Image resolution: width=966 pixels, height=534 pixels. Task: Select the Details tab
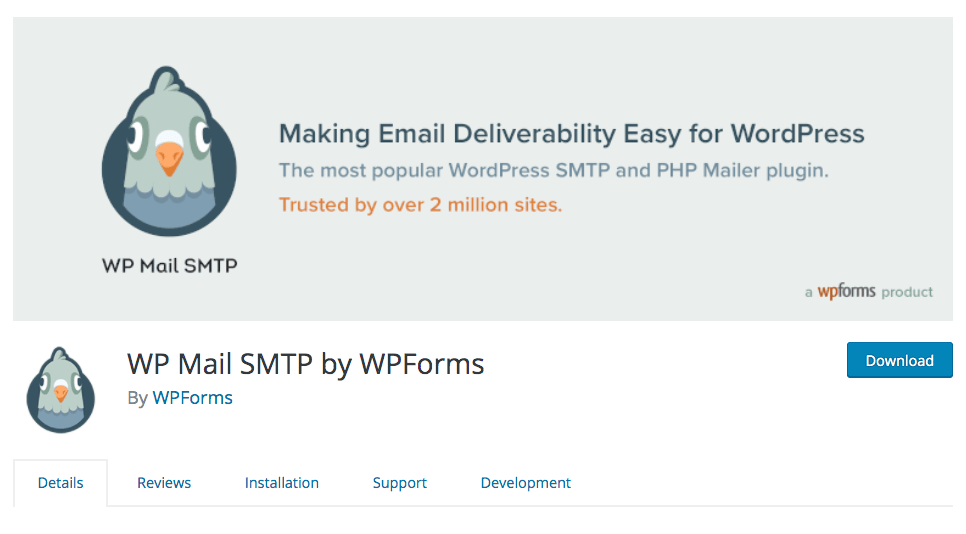[60, 483]
